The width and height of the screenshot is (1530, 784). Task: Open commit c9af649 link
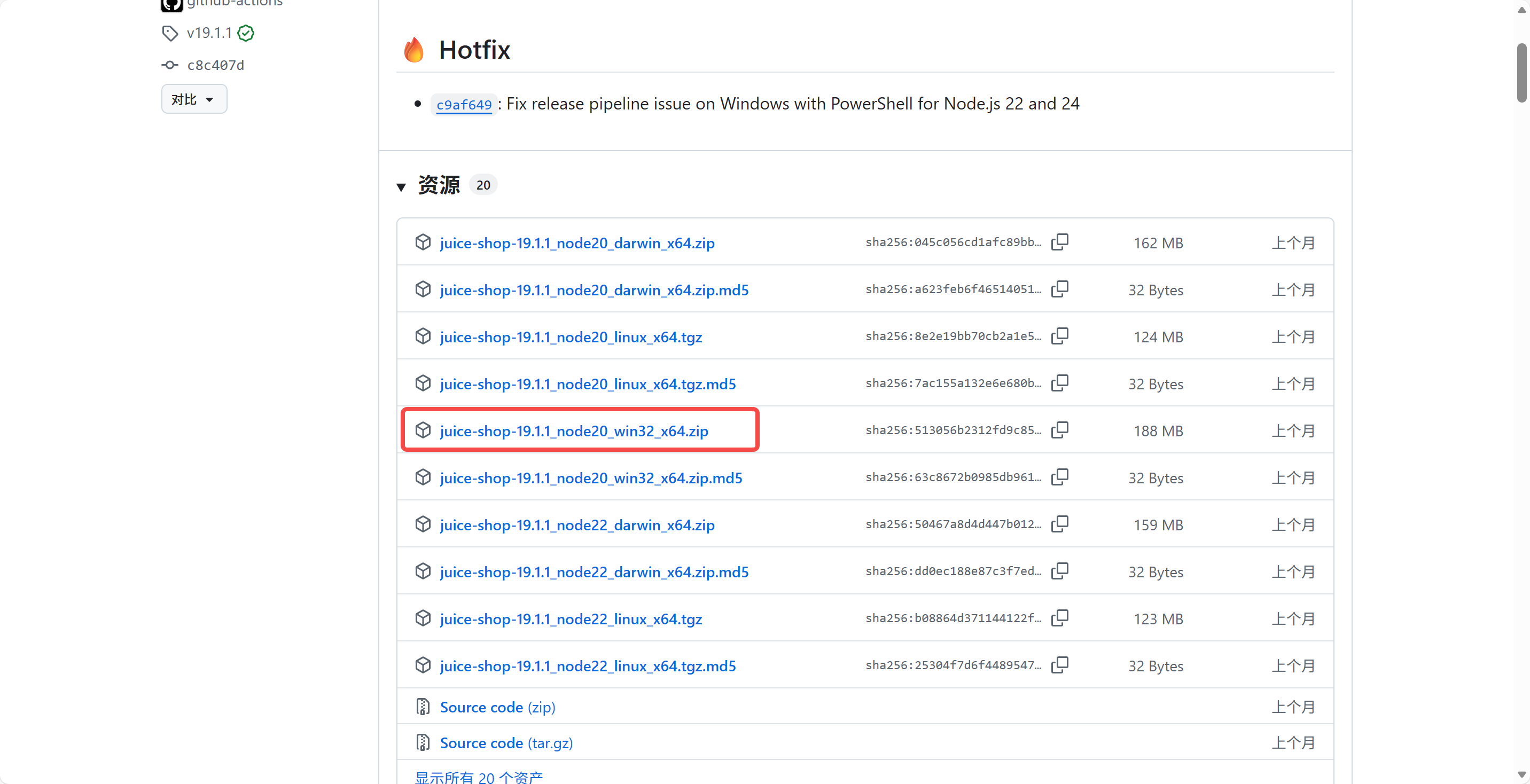pyautogui.click(x=464, y=104)
